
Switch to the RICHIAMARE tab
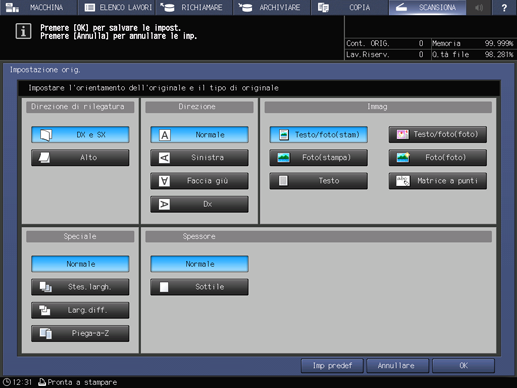(194, 7)
